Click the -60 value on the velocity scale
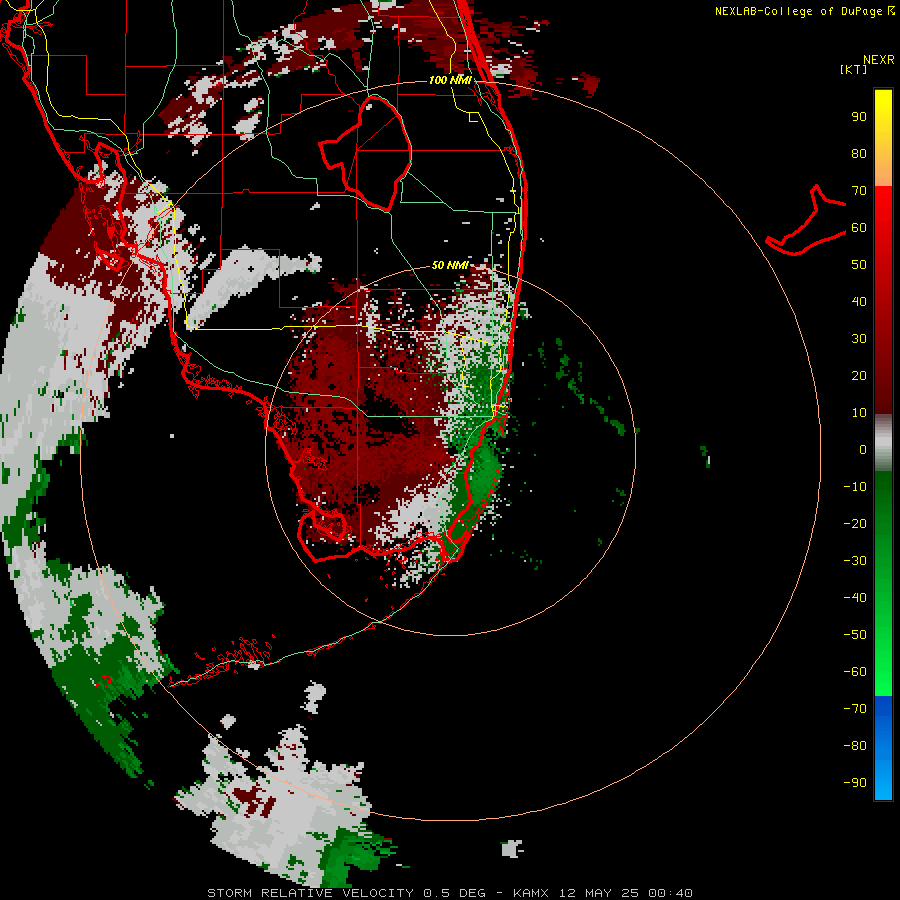 pyautogui.click(x=855, y=672)
